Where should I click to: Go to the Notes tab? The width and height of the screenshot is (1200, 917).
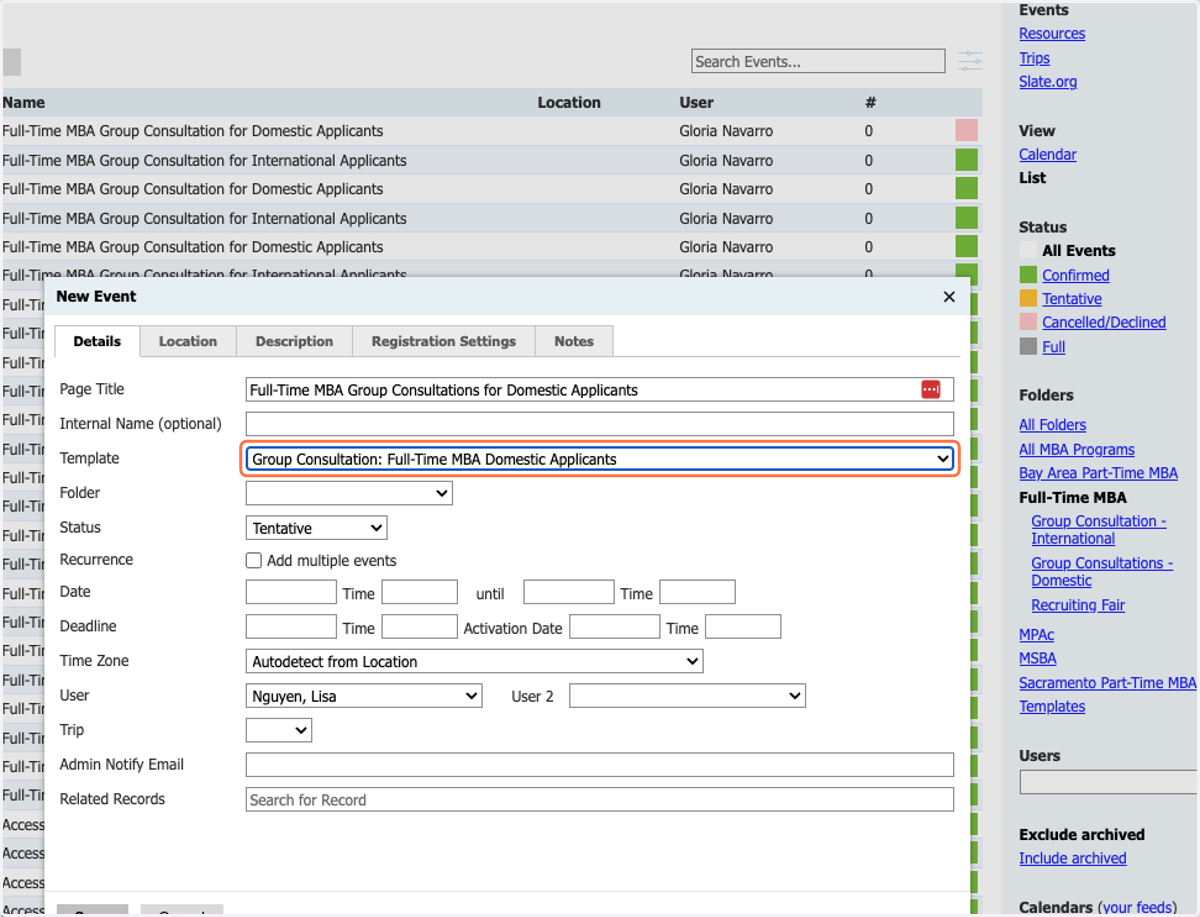click(x=574, y=341)
